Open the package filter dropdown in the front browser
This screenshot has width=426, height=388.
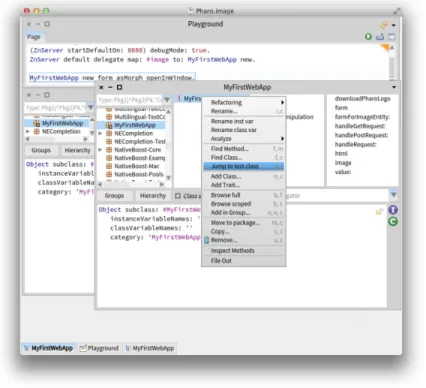[167, 99]
